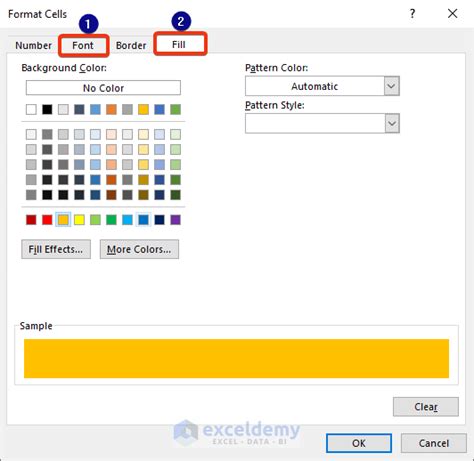Select the highlighted orange standard swatch

tap(63, 220)
